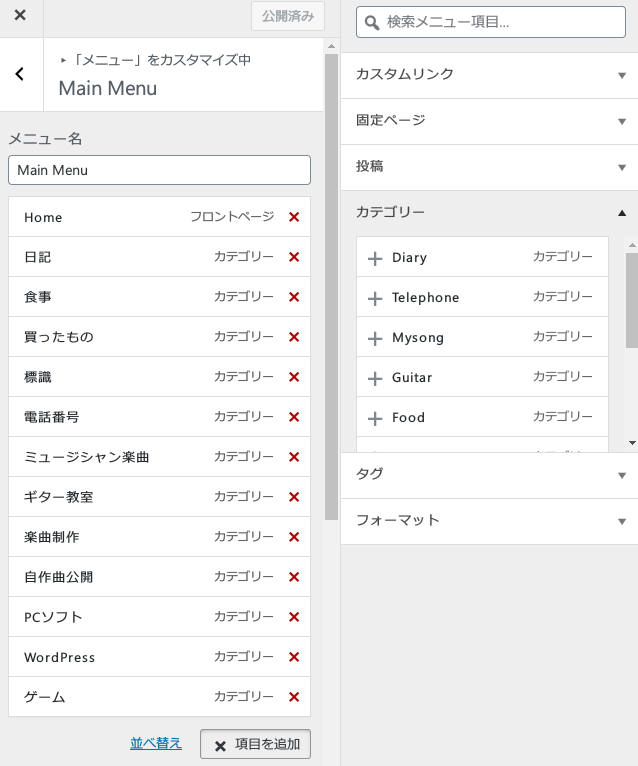Close the customizer with the X icon
The image size is (638, 766).
(20, 16)
